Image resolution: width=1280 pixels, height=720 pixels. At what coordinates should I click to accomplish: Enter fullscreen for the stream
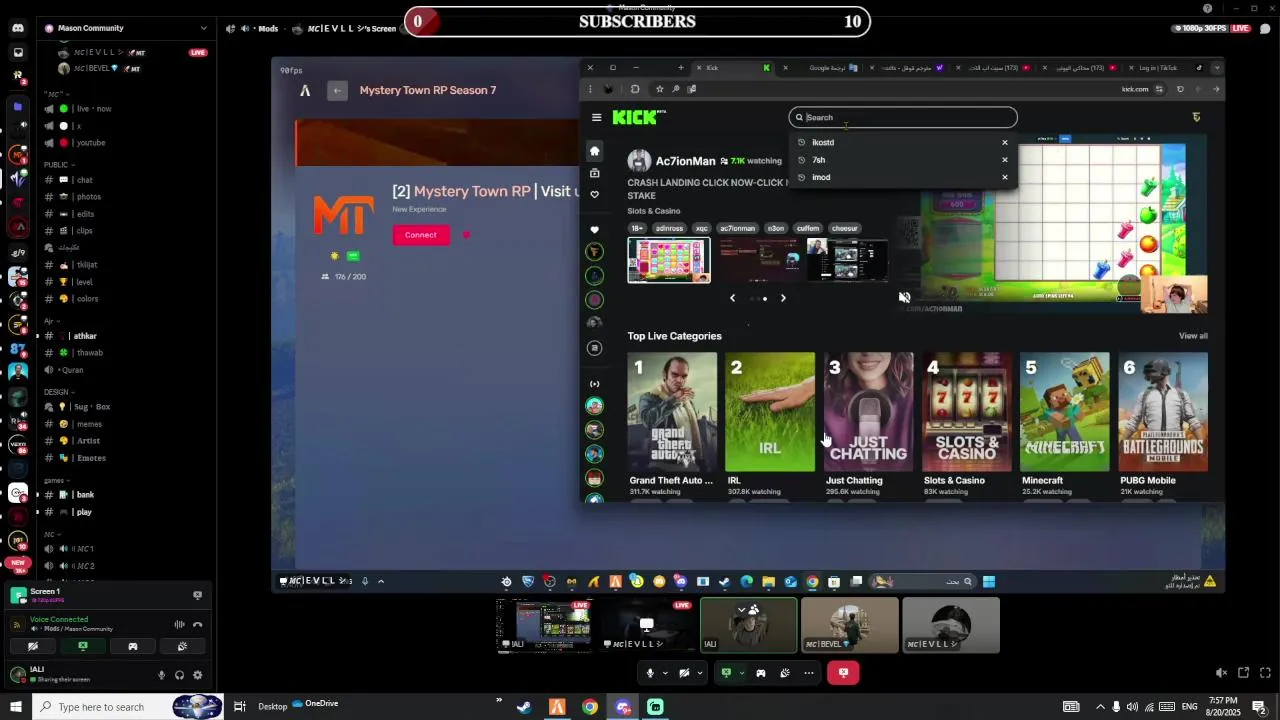click(x=1266, y=673)
